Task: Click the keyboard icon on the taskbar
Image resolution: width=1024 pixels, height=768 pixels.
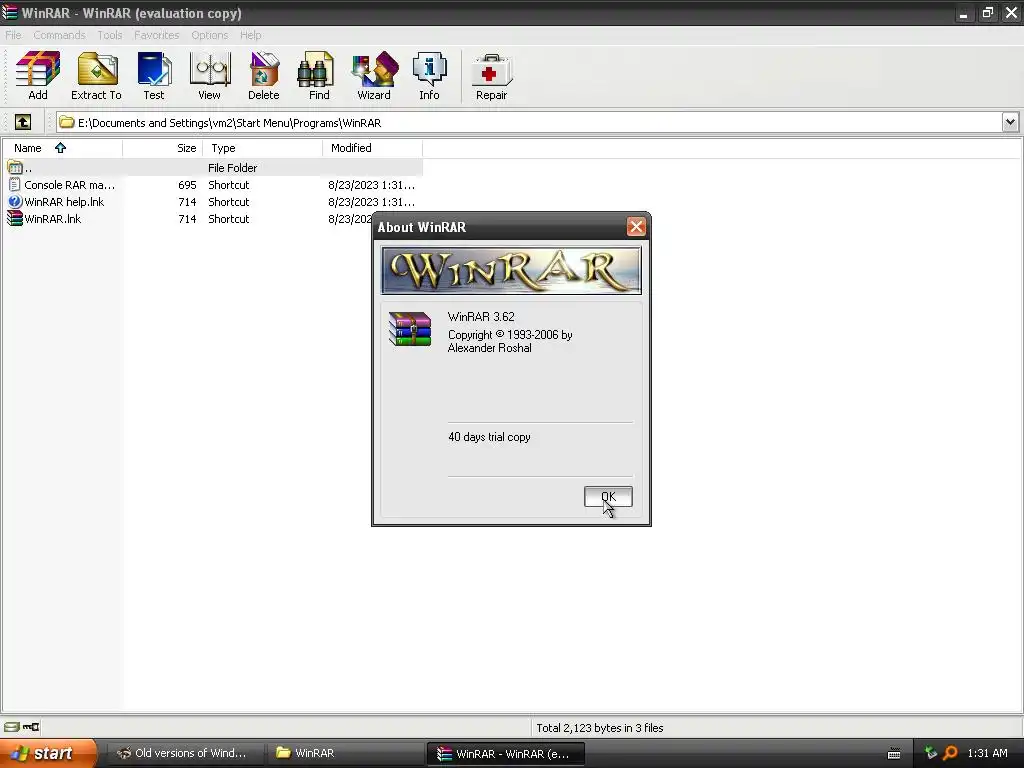Action: pos(894,754)
